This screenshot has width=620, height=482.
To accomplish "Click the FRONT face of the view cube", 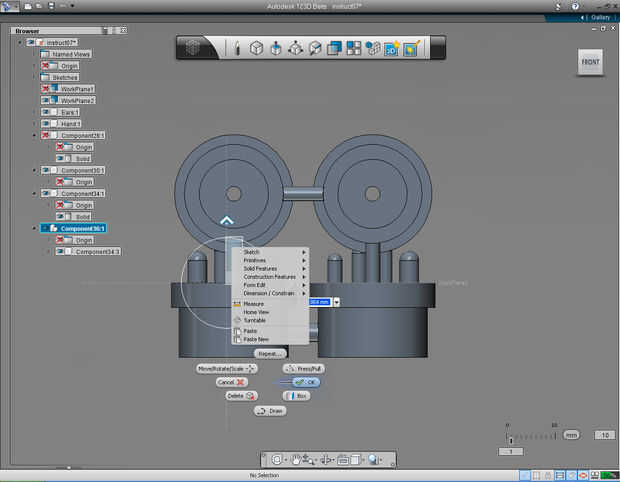I will tap(591, 63).
